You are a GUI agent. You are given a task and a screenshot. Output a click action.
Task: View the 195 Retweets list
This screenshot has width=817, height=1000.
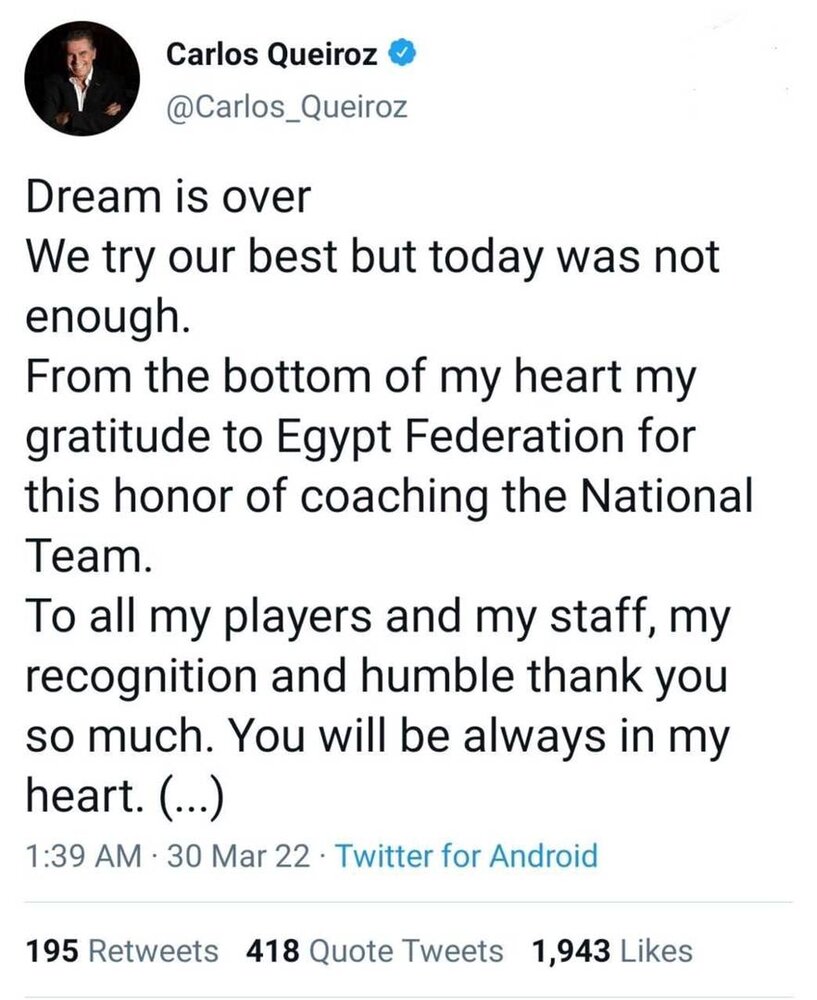(x=120, y=950)
